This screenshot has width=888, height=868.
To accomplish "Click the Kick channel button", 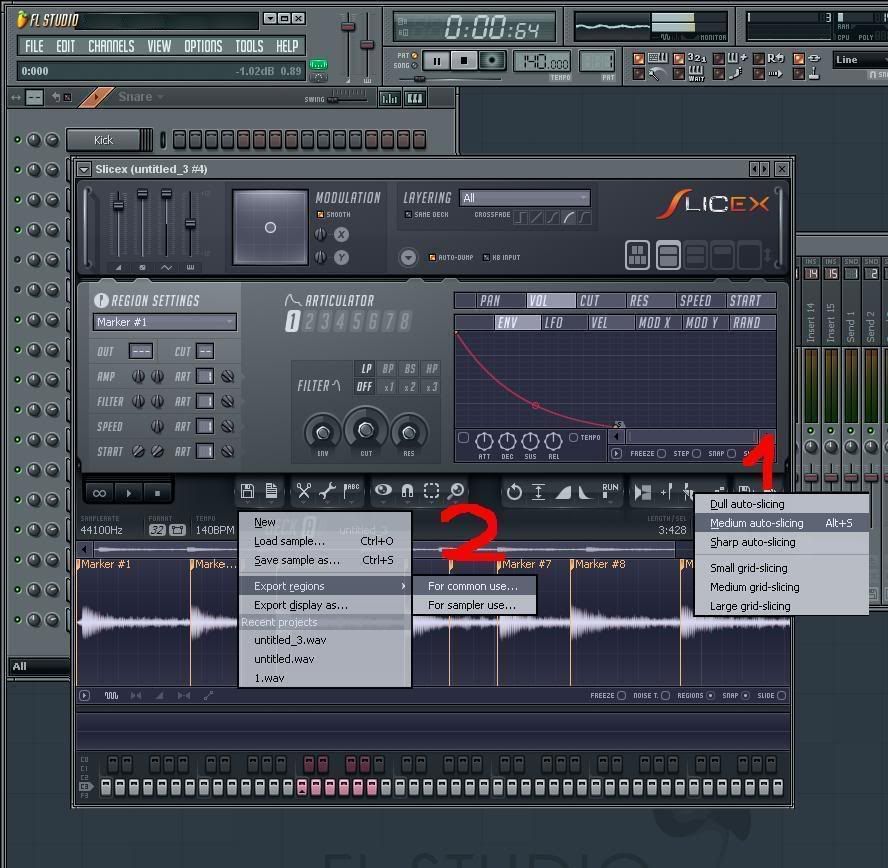I will 103,140.
